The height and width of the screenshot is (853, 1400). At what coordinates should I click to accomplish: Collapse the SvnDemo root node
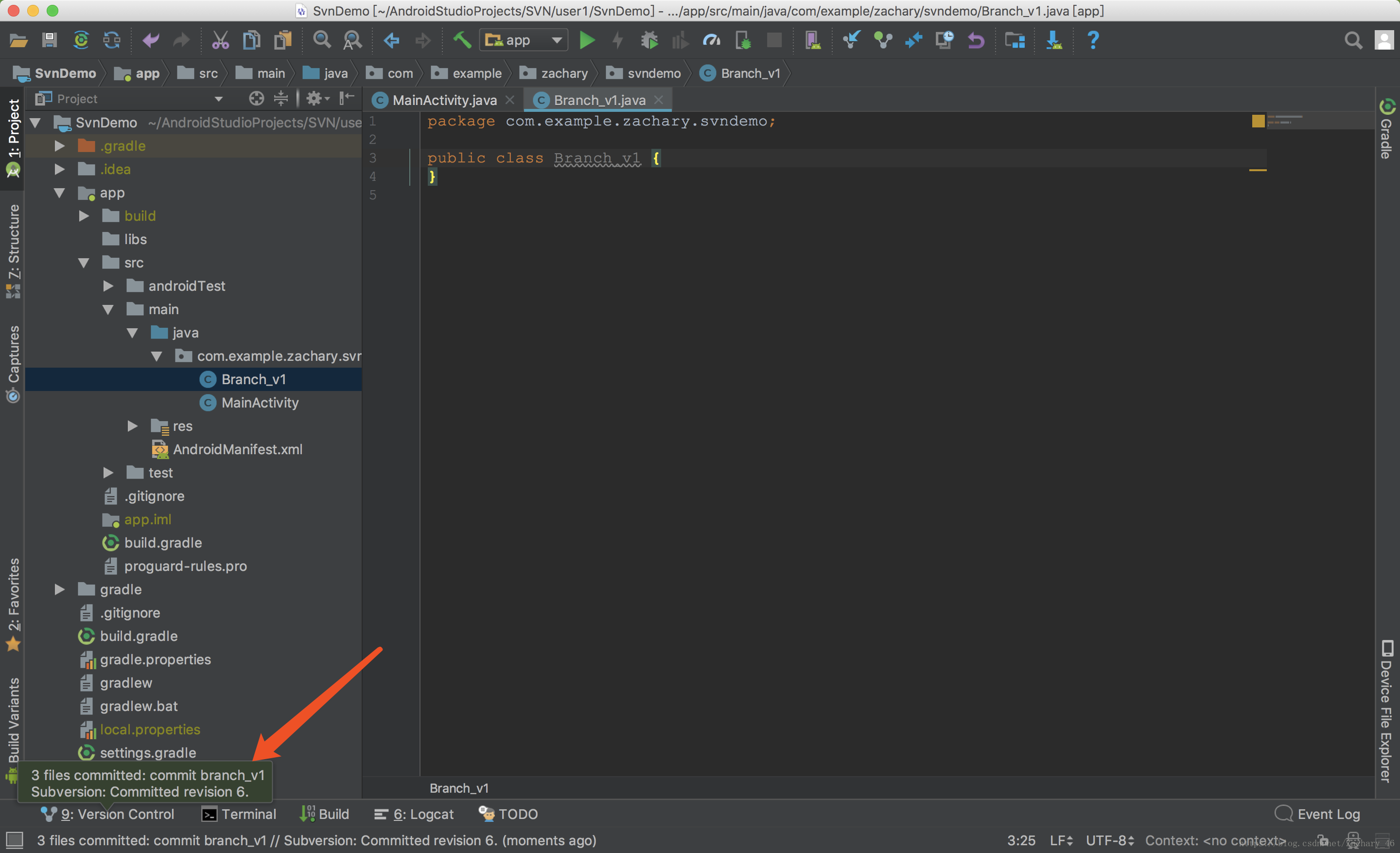coord(35,123)
